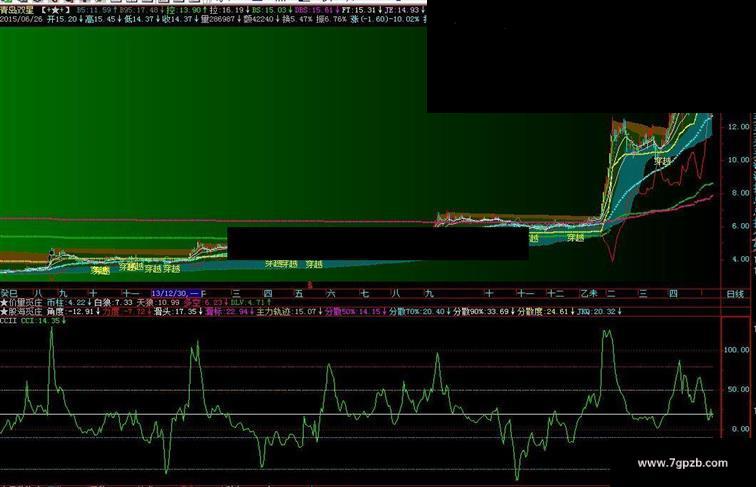The height and width of the screenshot is (487, 756).
Task: Click the 指标:22.94 value
Action: (x=229, y=311)
